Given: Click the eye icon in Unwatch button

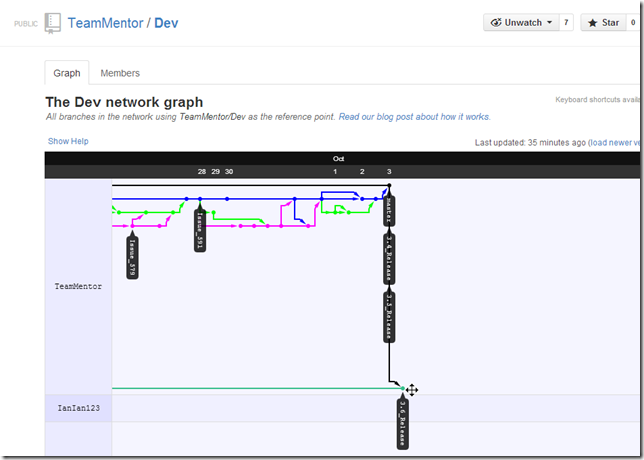Looking at the screenshot, I should coord(495,22).
